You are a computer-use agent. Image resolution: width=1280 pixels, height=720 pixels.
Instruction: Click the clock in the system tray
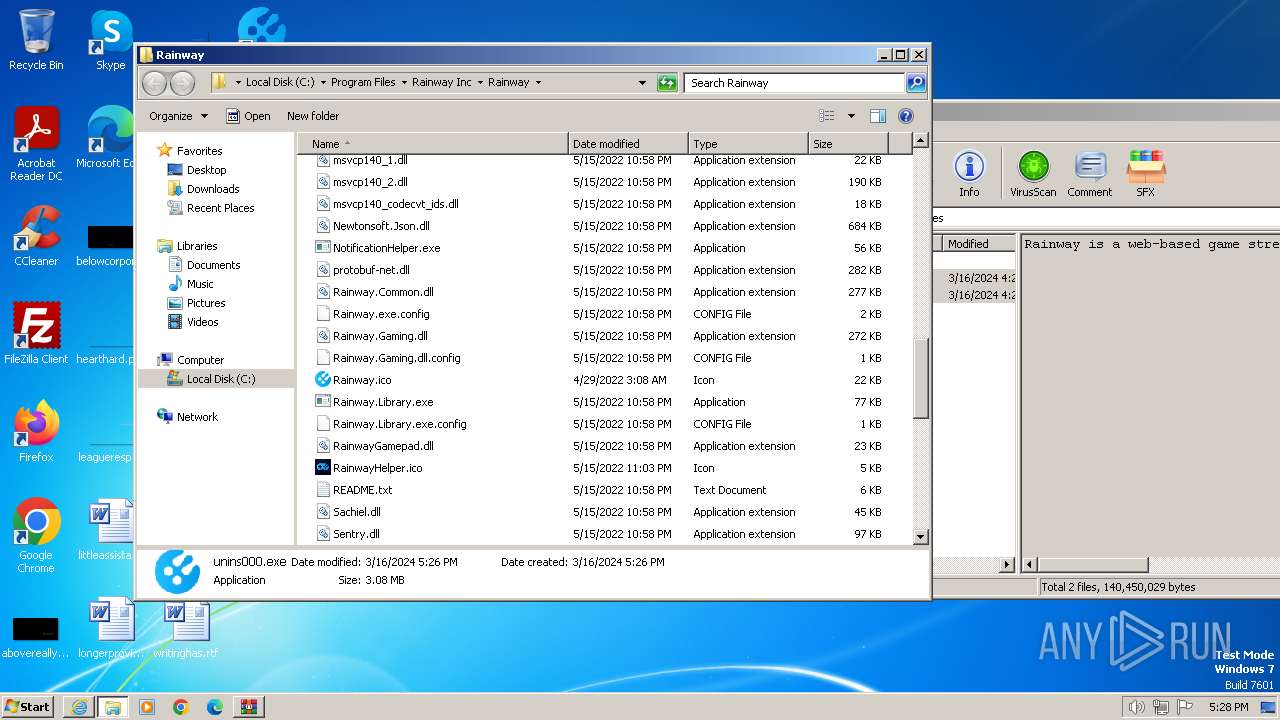(x=1228, y=707)
